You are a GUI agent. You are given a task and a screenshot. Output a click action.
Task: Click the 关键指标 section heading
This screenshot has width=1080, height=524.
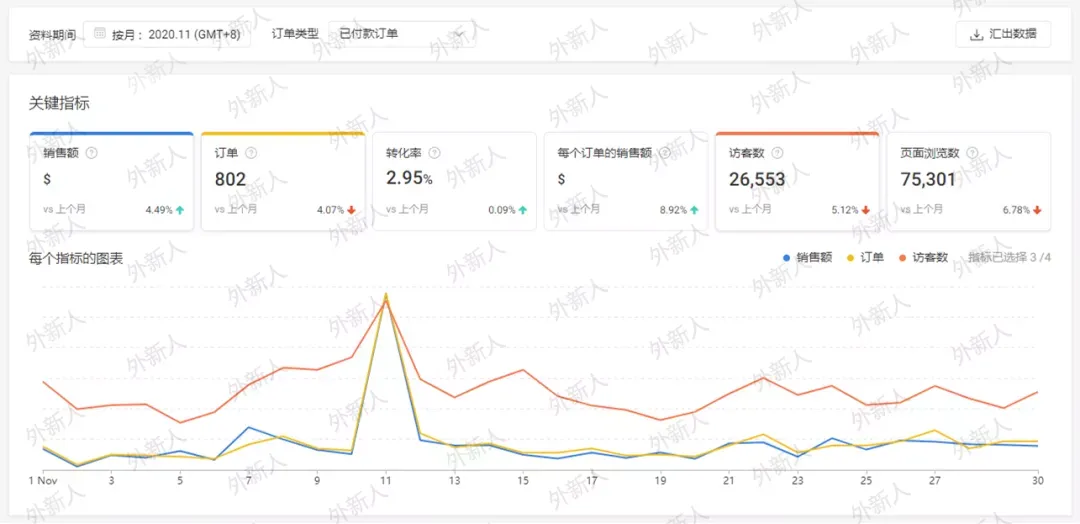coord(59,105)
